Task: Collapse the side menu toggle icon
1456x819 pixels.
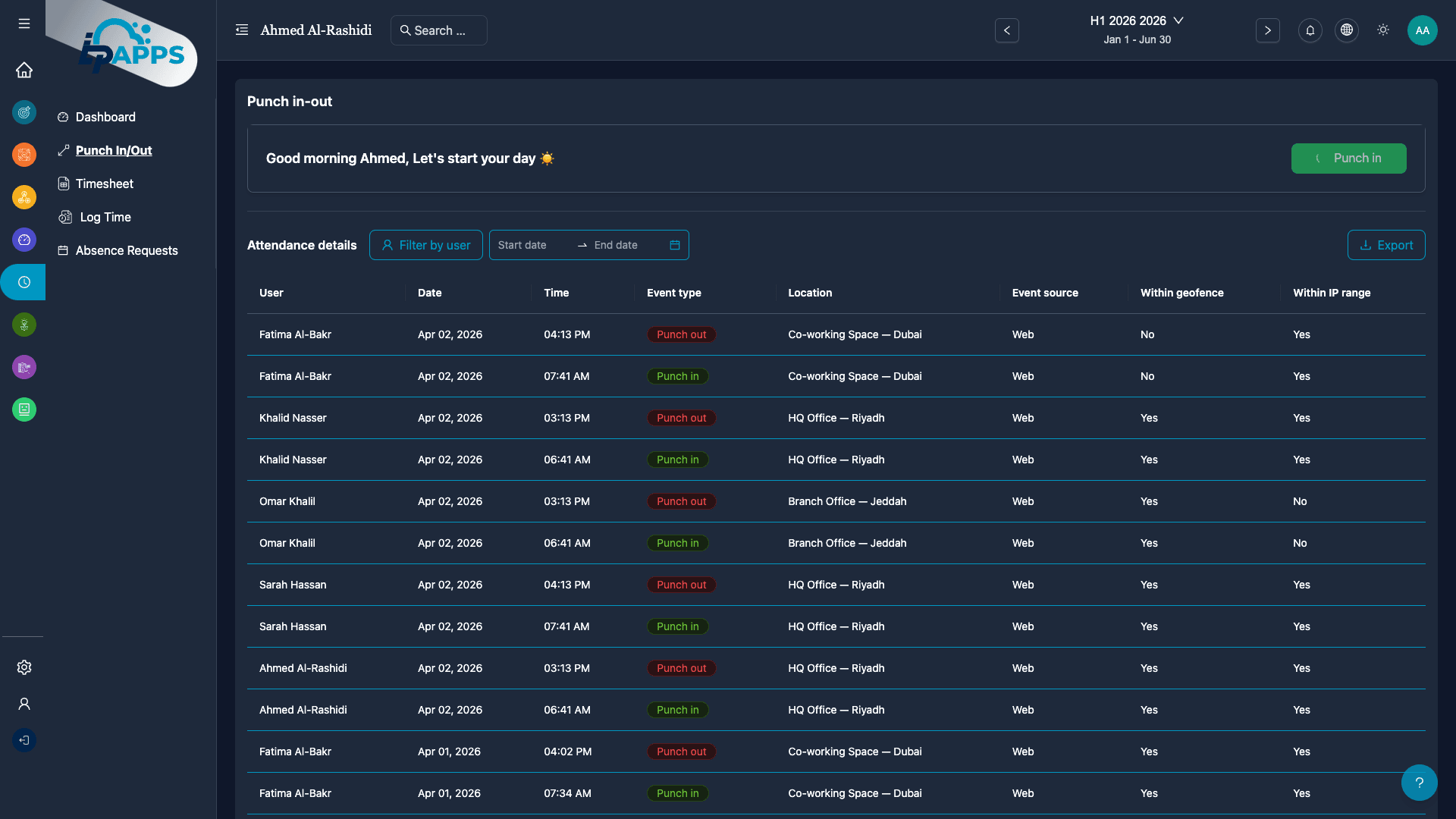Action: pyautogui.click(x=242, y=30)
